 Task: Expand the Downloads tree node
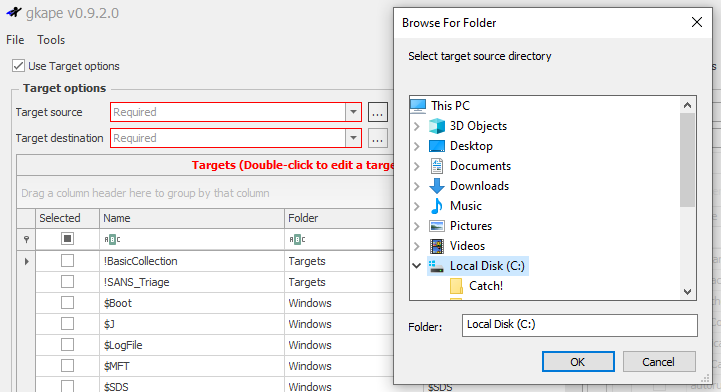[417, 186]
